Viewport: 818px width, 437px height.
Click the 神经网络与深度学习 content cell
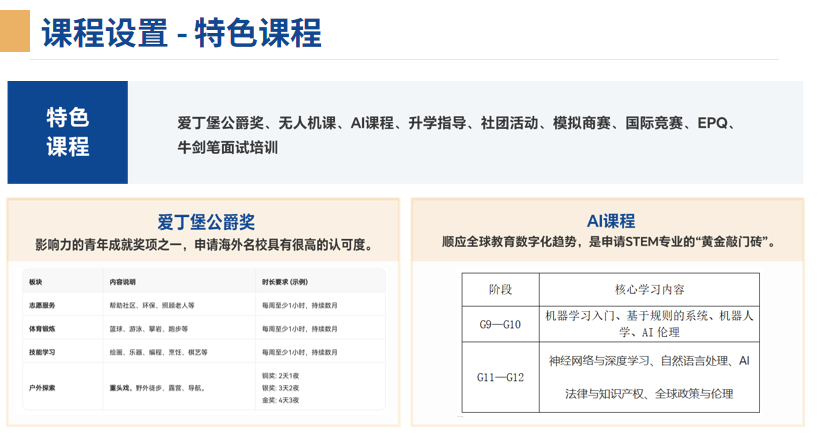coord(649,361)
